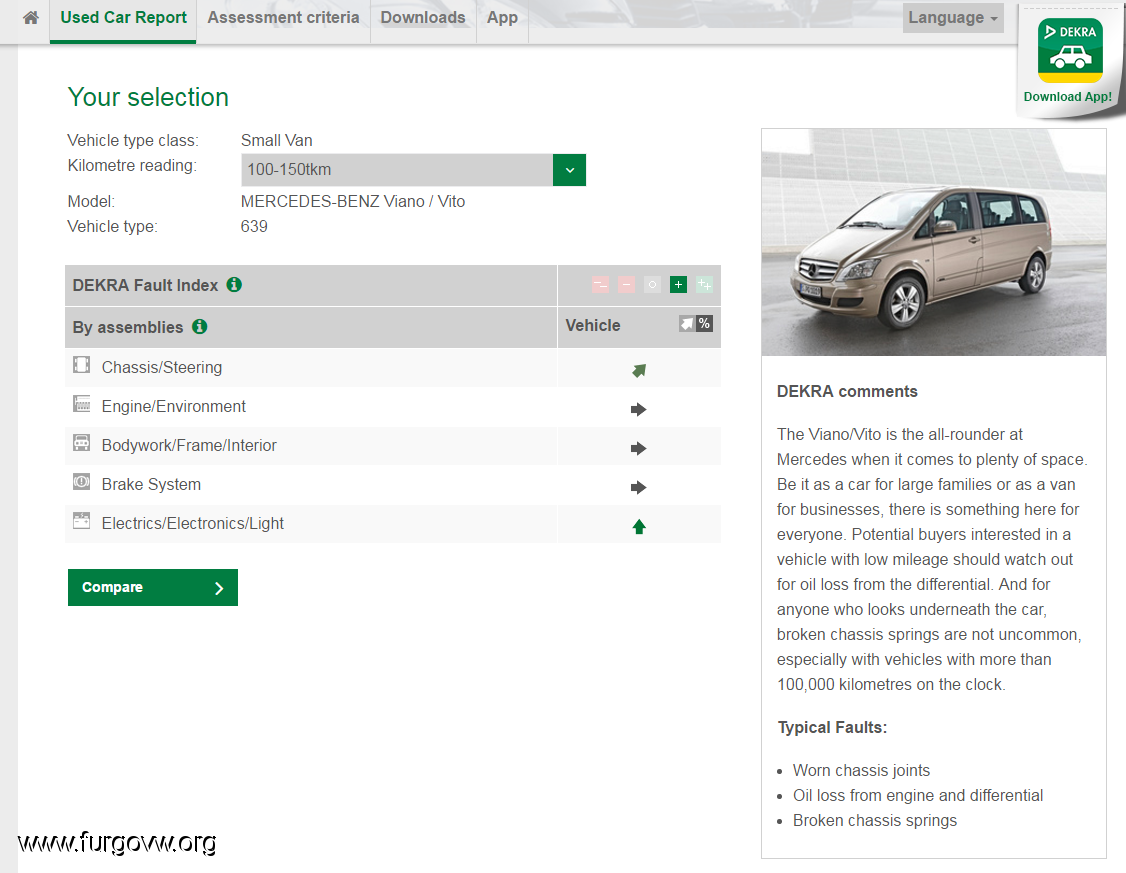Select the Brake System row label
This screenshot has height=873, width=1126.
point(151,485)
